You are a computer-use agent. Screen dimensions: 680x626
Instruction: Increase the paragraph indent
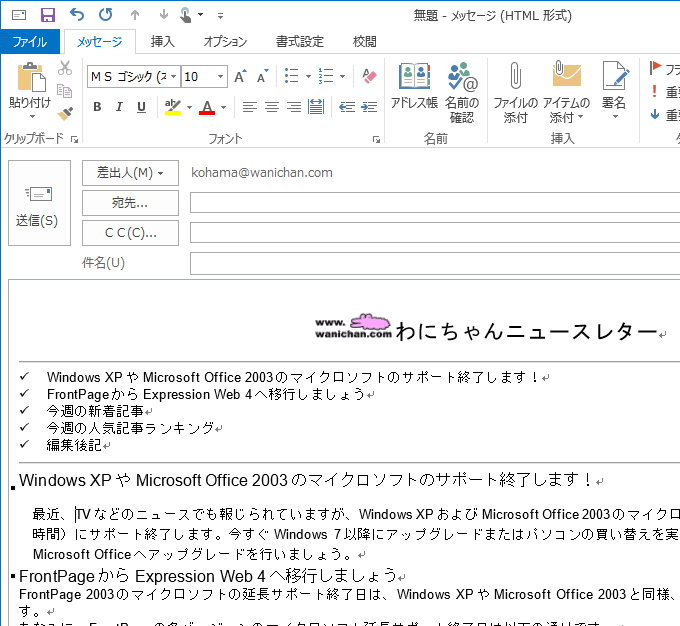[x=369, y=107]
